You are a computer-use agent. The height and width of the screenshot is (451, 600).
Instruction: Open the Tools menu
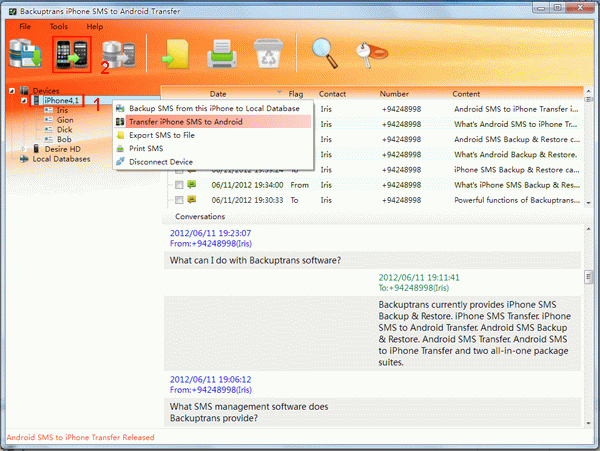59,26
